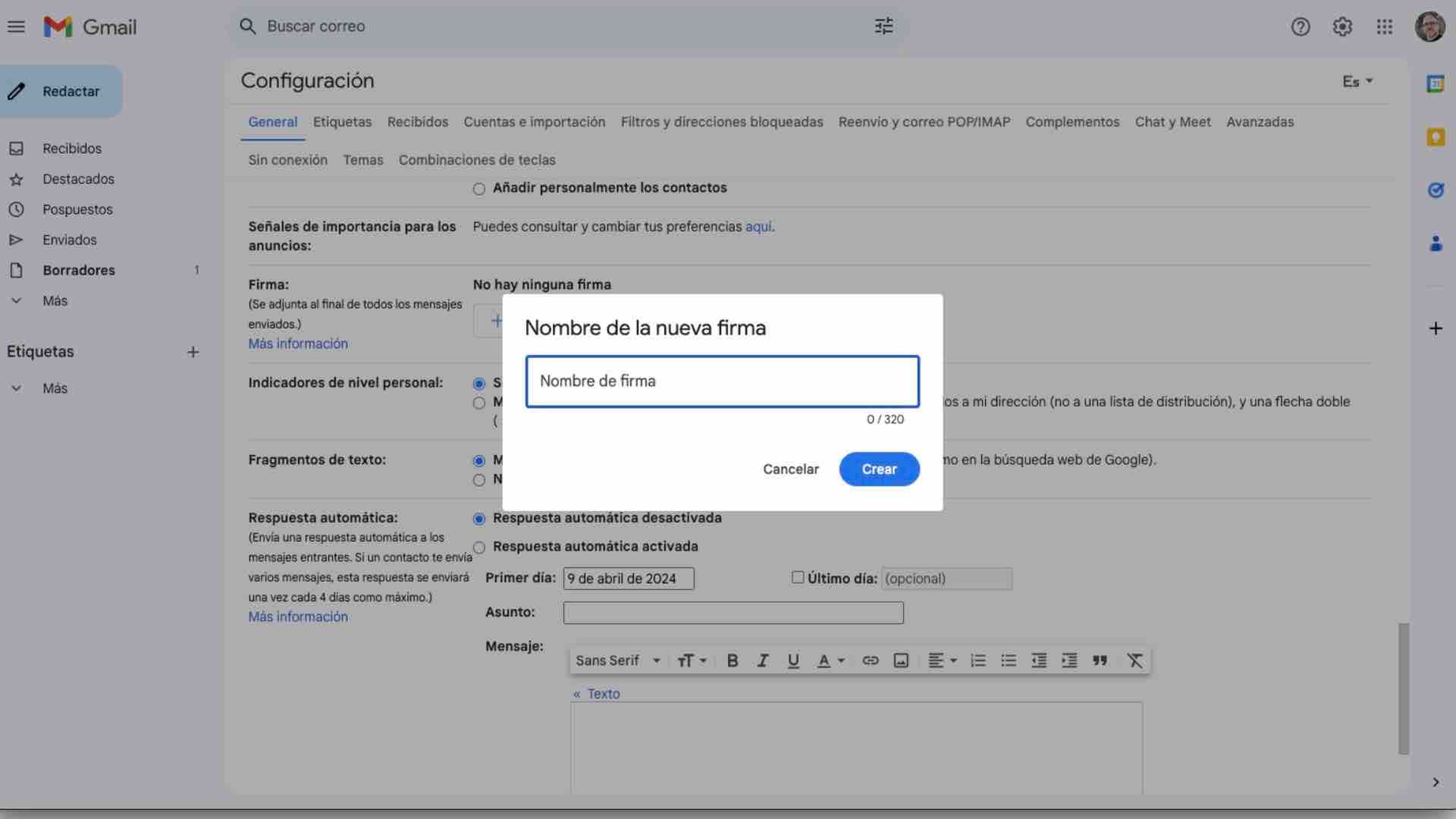The width and height of the screenshot is (1456, 819).
Task: Open Más información link under Firma
Action: click(x=298, y=344)
